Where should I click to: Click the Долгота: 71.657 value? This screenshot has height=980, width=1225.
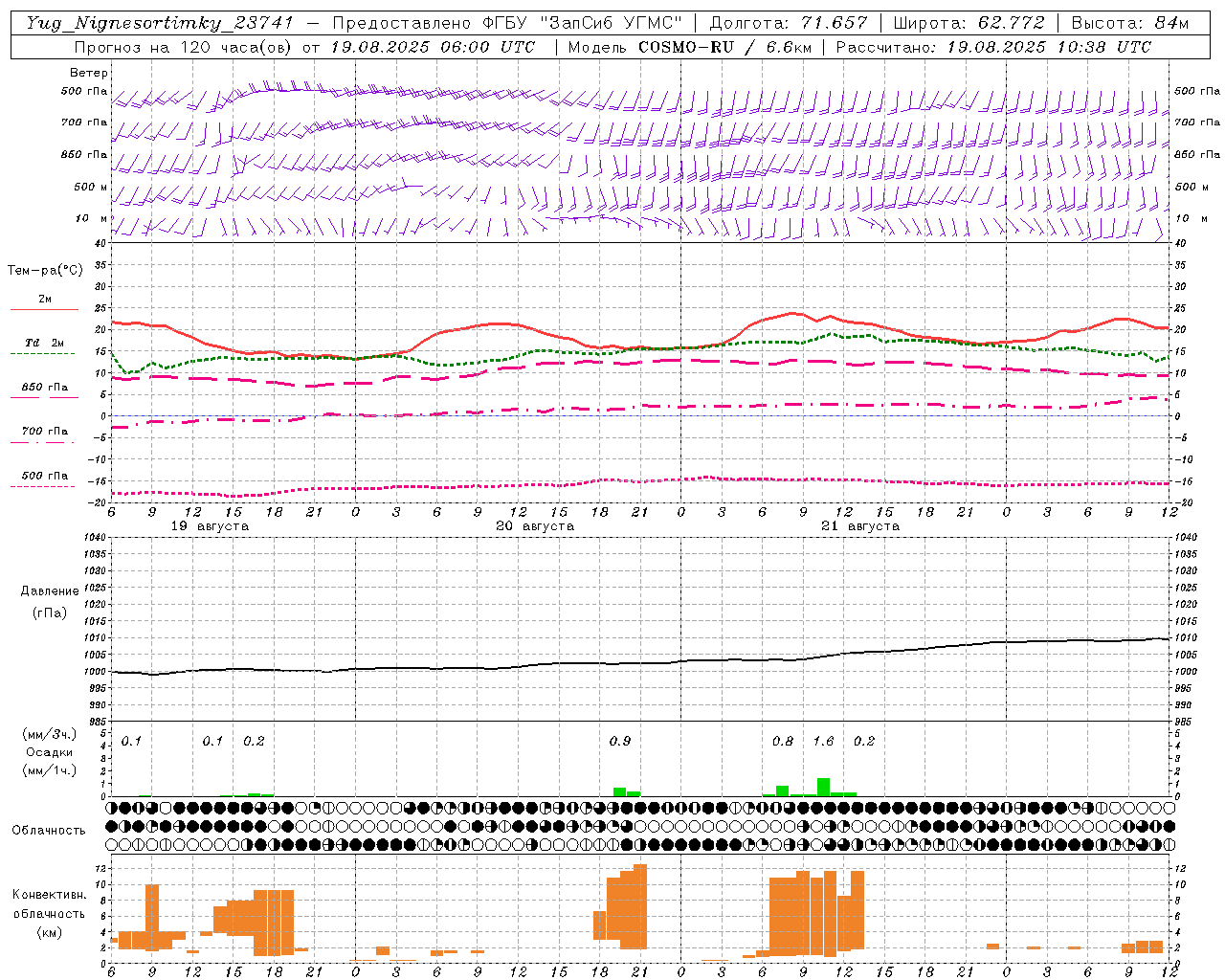(x=789, y=23)
